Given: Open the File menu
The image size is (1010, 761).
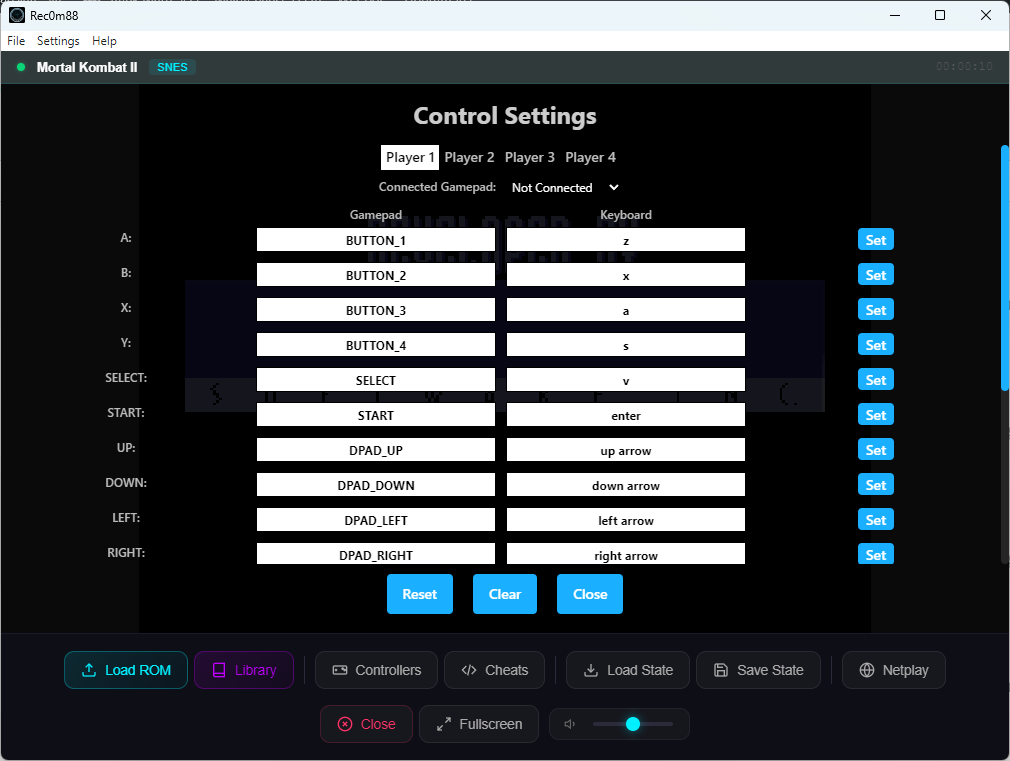Looking at the screenshot, I should tap(16, 41).
